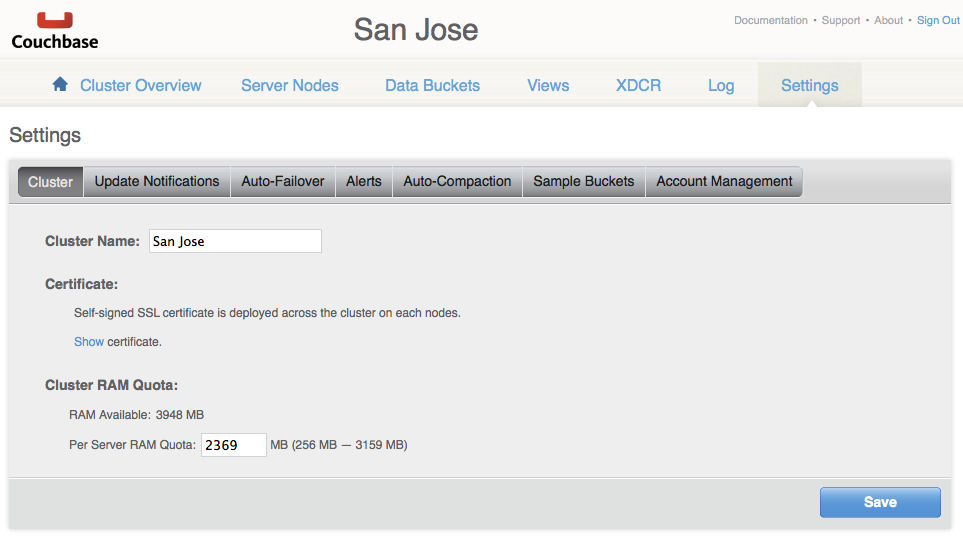Image resolution: width=963 pixels, height=540 pixels.
Task: Go to the Account Management tab
Action: (724, 182)
